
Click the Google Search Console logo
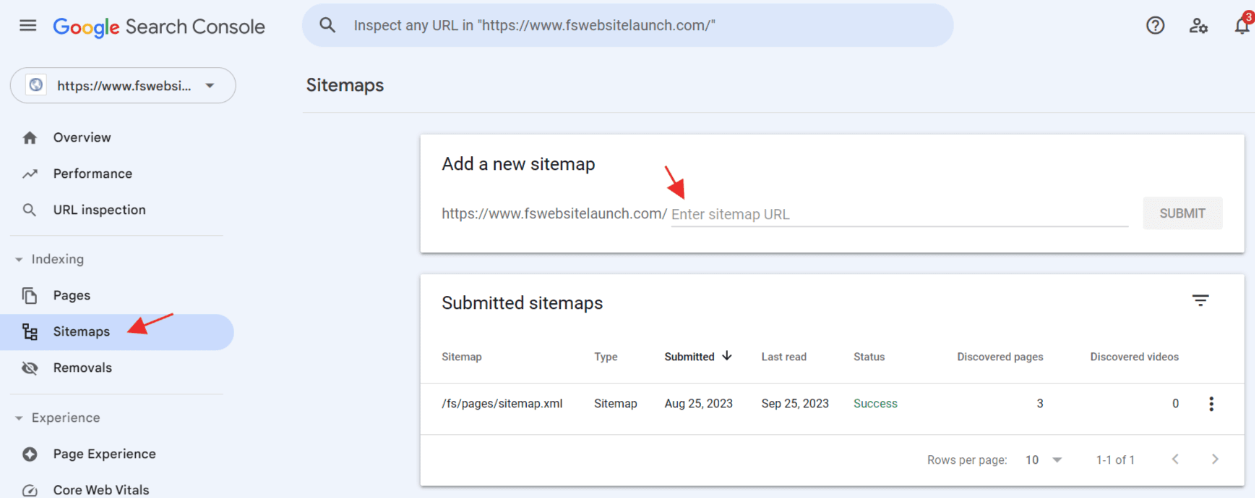[x=159, y=27]
